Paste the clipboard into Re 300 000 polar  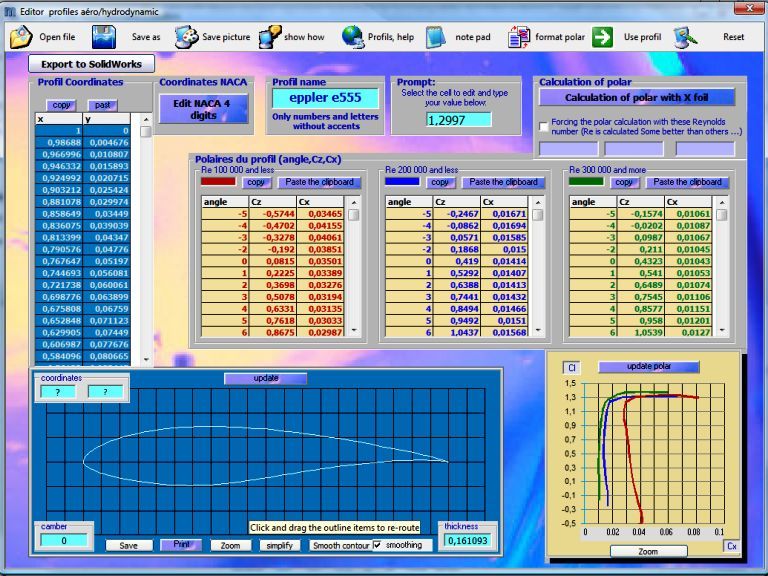[688, 182]
